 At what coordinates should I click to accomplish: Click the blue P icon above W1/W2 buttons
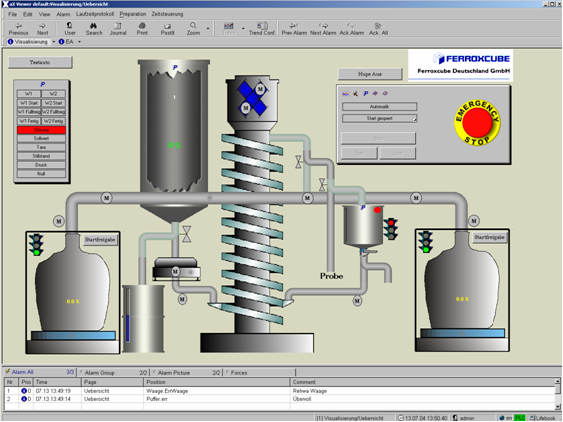(x=43, y=84)
